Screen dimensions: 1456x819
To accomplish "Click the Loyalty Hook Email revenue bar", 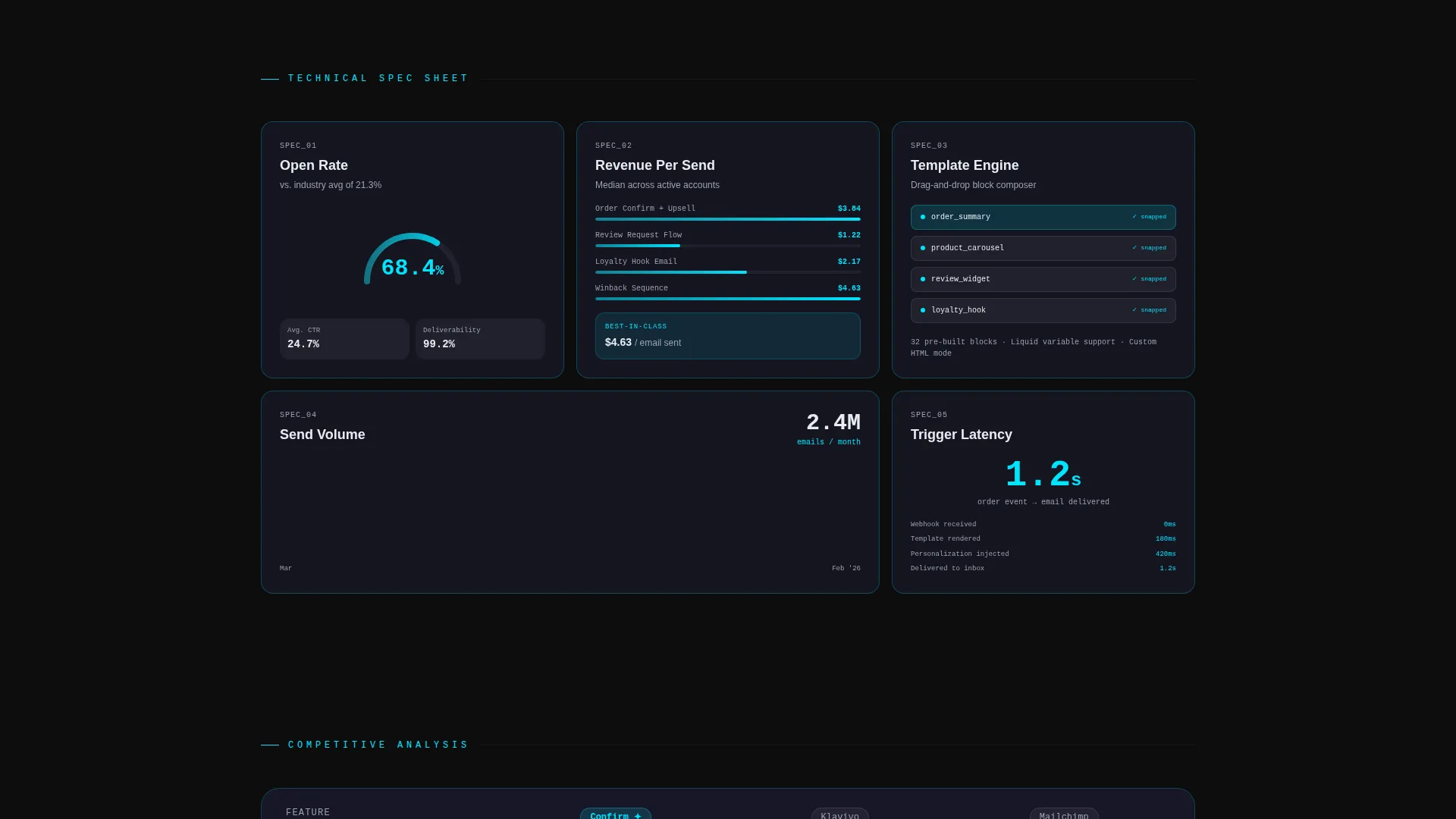I will (x=728, y=272).
